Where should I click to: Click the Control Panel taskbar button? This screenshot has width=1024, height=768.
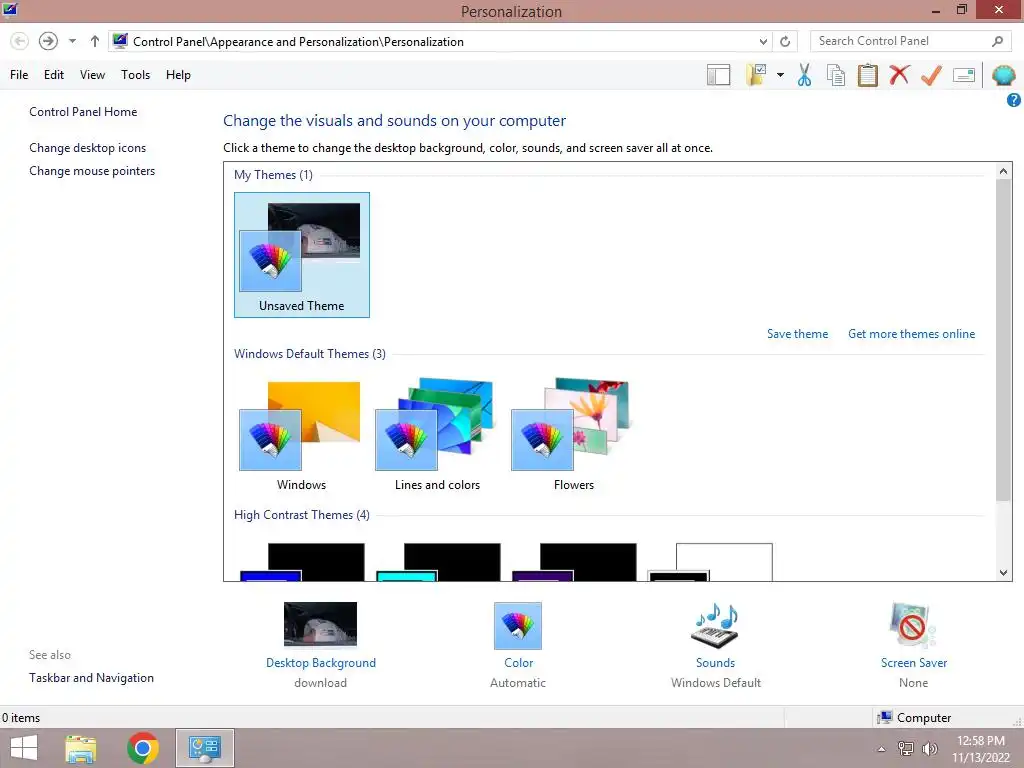point(204,748)
